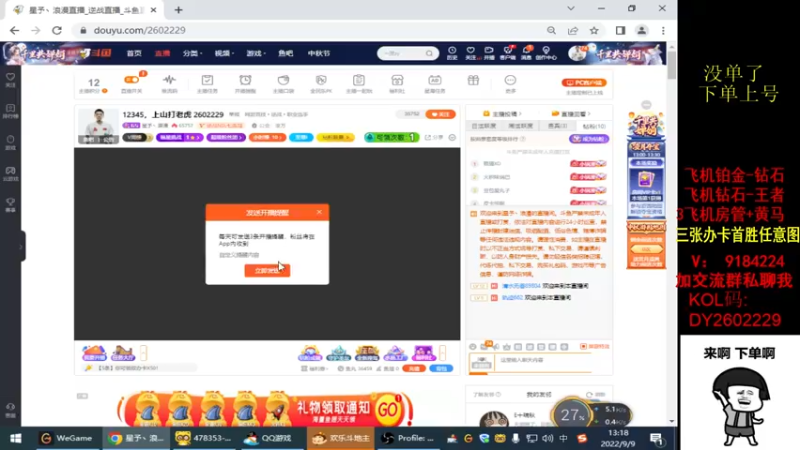Open the history clock icon in header

click(452, 51)
